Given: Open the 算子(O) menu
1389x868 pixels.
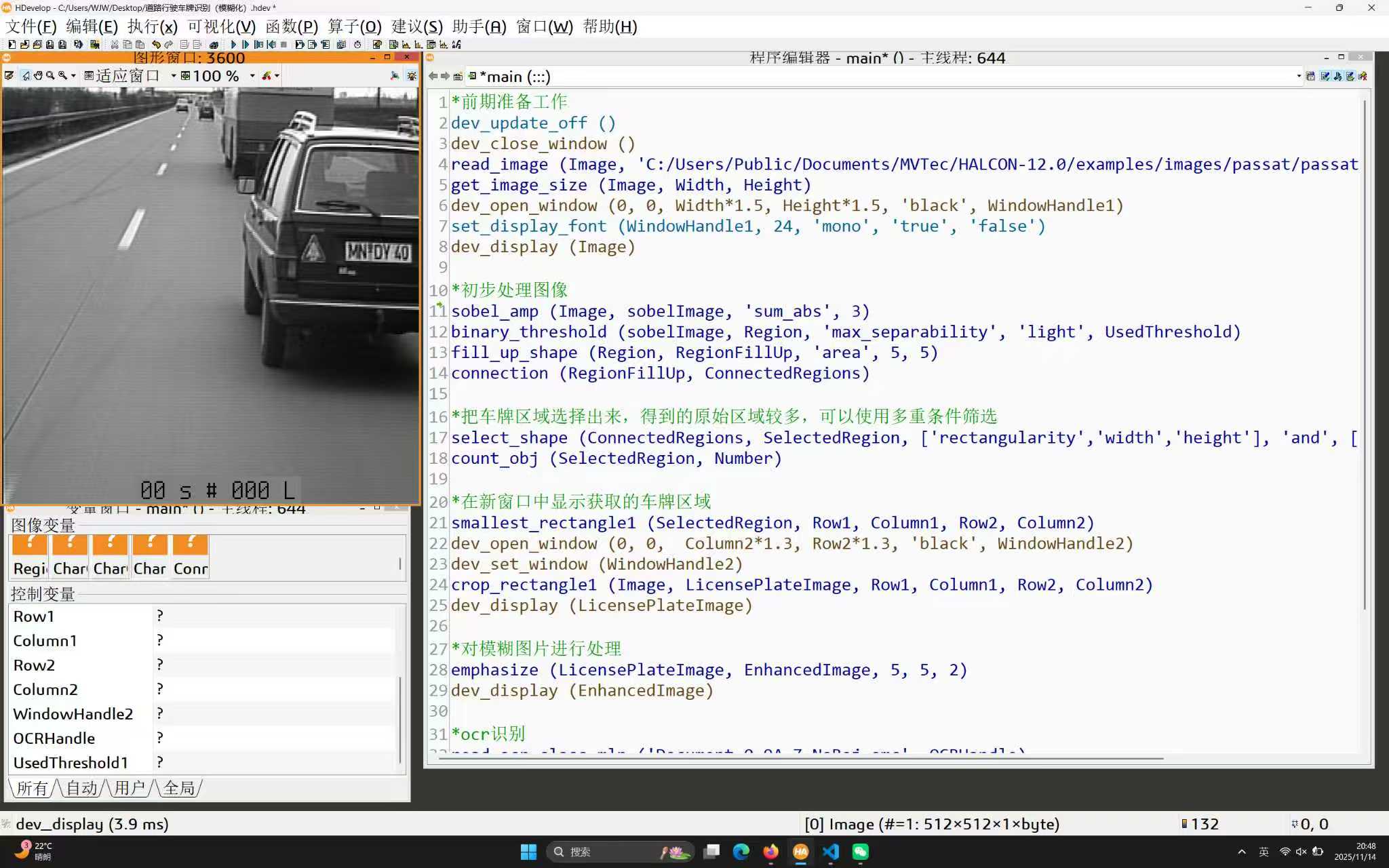Looking at the screenshot, I should [354, 26].
